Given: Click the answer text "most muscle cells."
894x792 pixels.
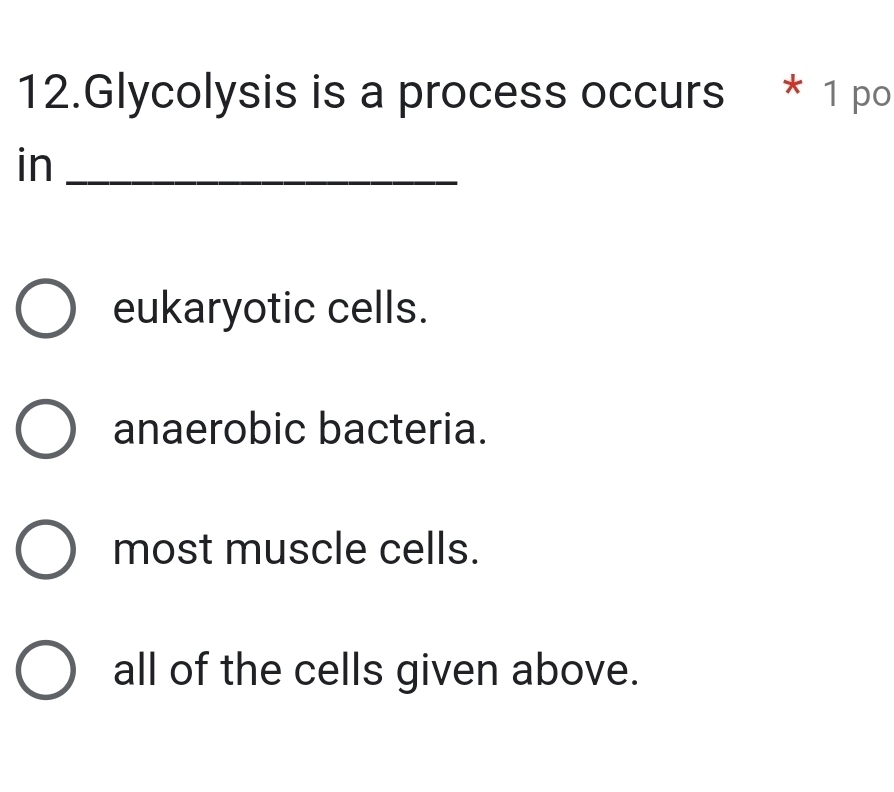Looking at the screenshot, I should (295, 549).
